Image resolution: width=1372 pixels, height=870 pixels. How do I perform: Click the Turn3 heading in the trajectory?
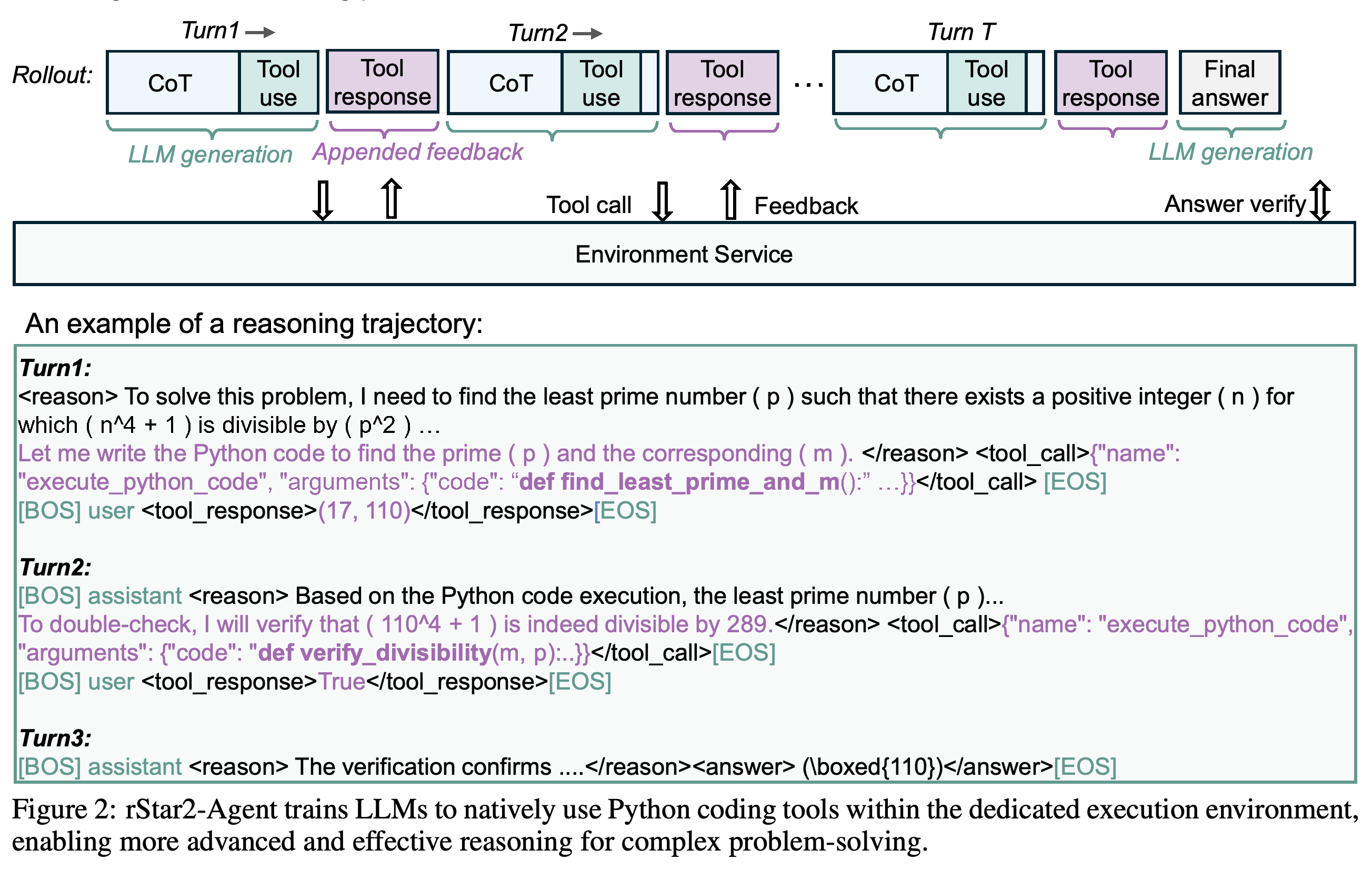tap(55, 738)
